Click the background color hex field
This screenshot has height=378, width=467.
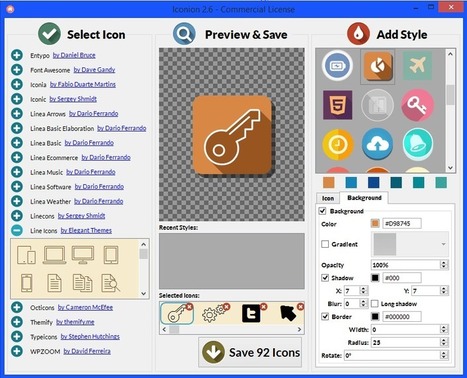point(402,223)
